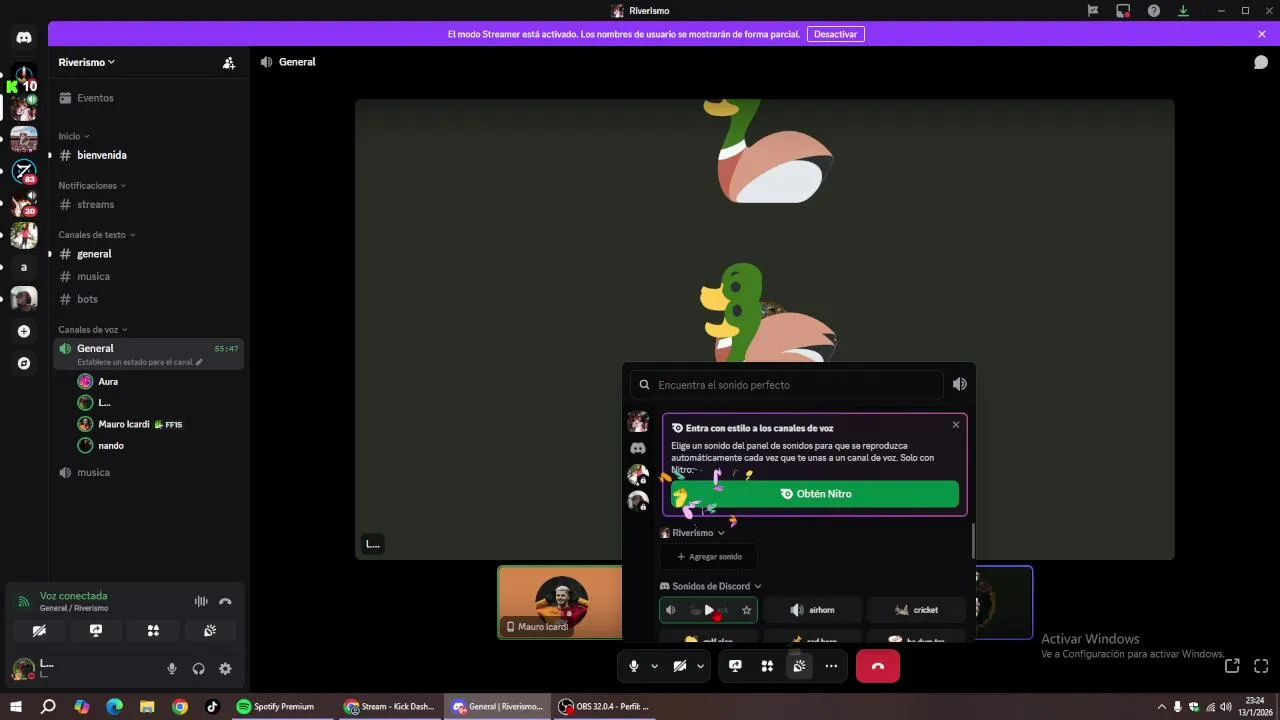Select Mauro Icardi video tile

[x=560, y=602]
